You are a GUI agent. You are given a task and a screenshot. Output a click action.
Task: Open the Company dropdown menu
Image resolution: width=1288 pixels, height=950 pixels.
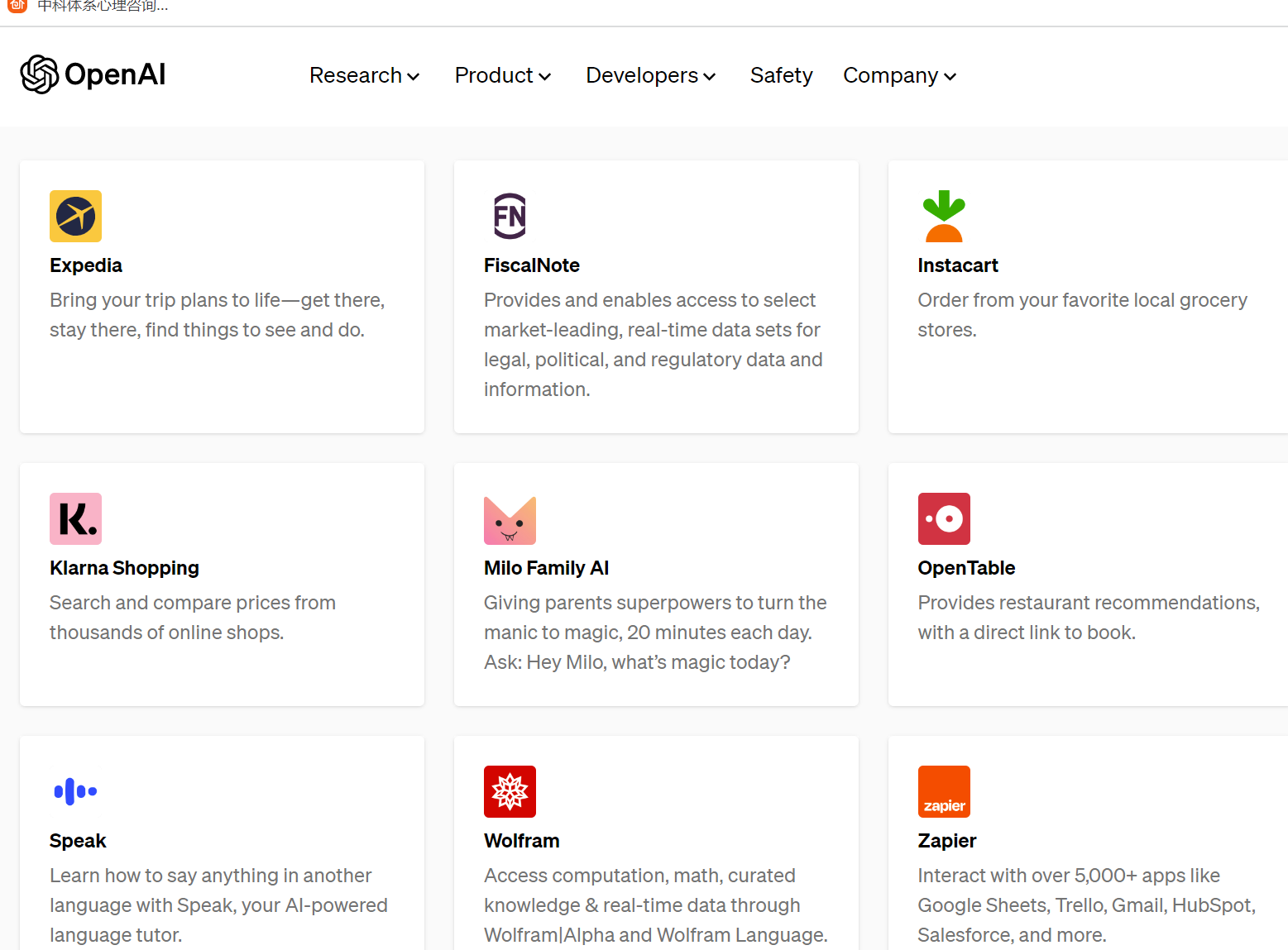click(x=899, y=75)
